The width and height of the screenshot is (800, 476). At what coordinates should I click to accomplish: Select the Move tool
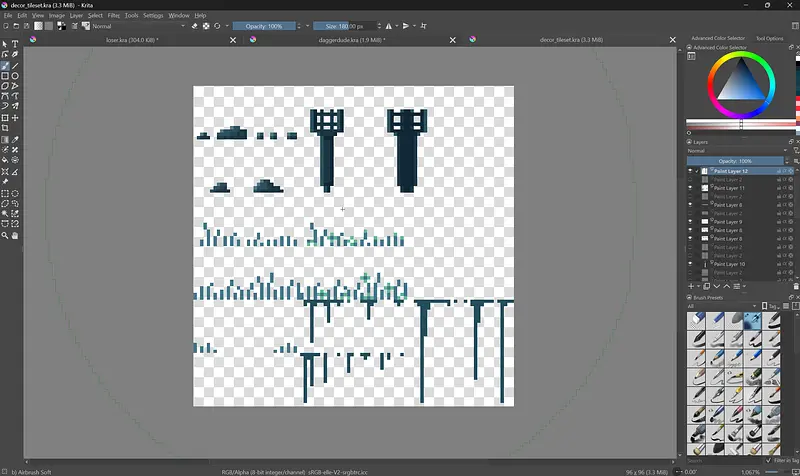point(16,118)
